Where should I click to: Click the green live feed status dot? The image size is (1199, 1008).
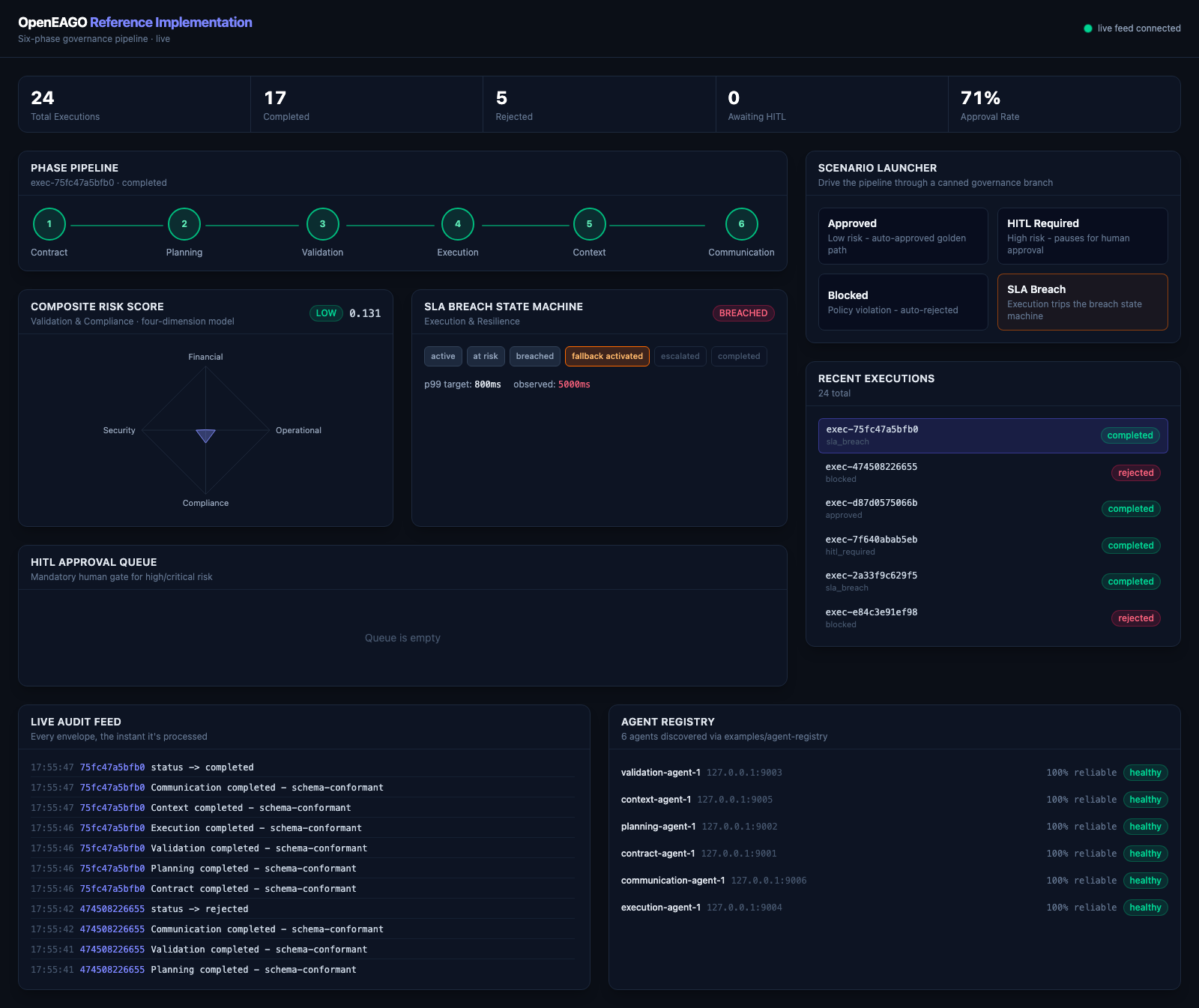click(1088, 28)
